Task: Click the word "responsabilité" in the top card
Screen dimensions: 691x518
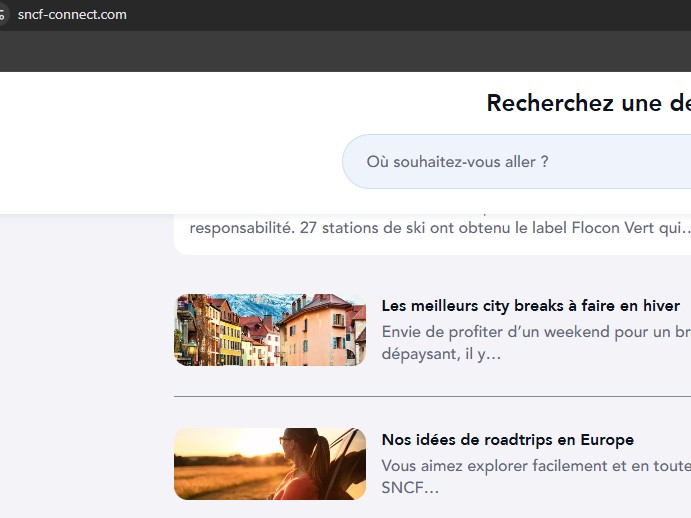Action: click(x=238, y=228)
